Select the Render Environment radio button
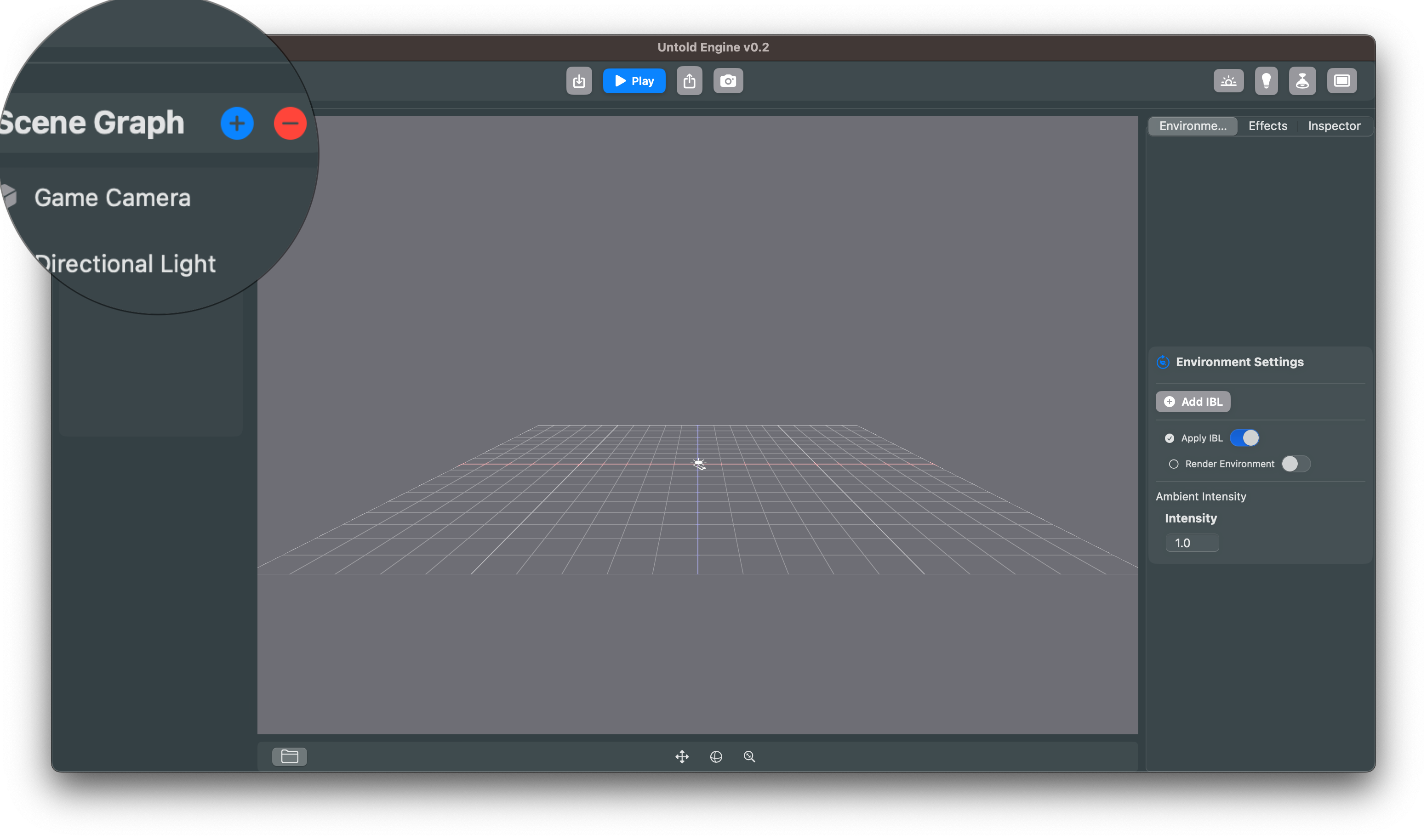This screenshot has height=840, width=1427. [x=1174, y=464]
